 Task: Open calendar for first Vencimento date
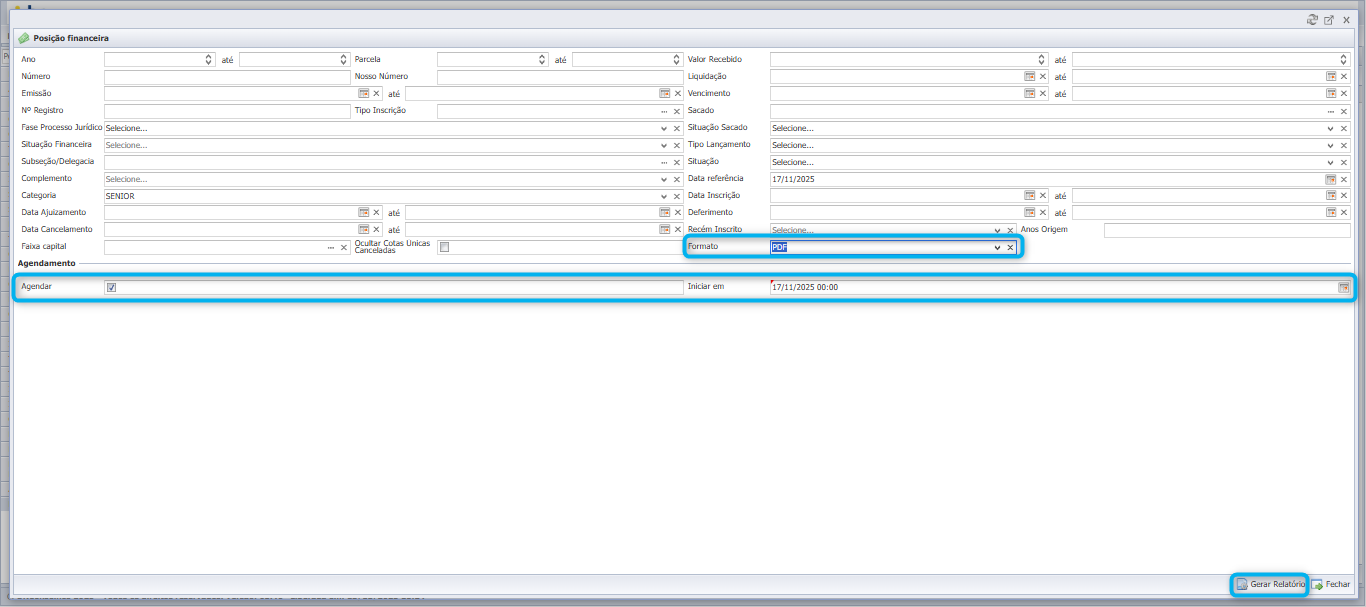tap(1030, 94)
